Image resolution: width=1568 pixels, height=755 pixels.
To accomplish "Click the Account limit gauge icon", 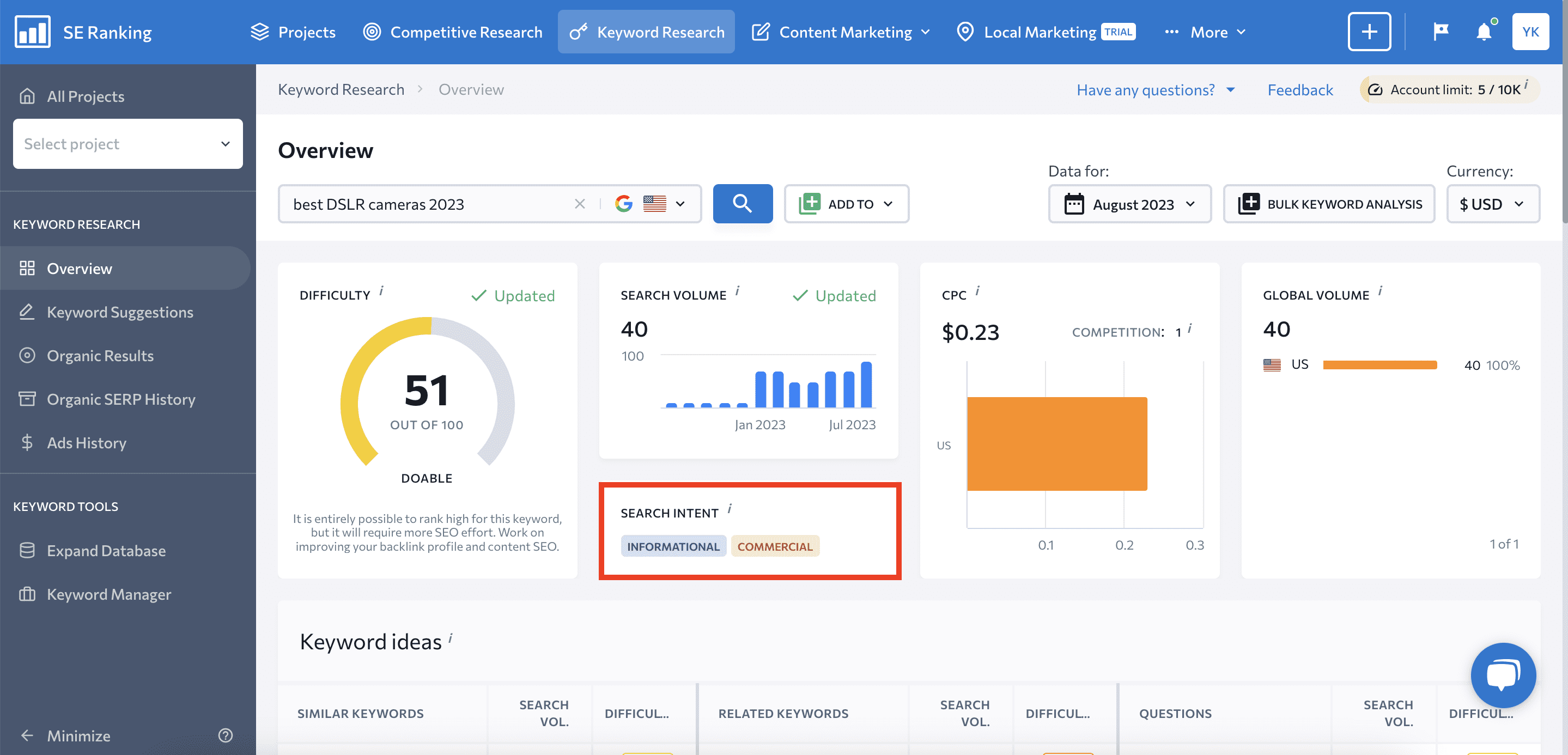I will click(x=1375, y=90).
